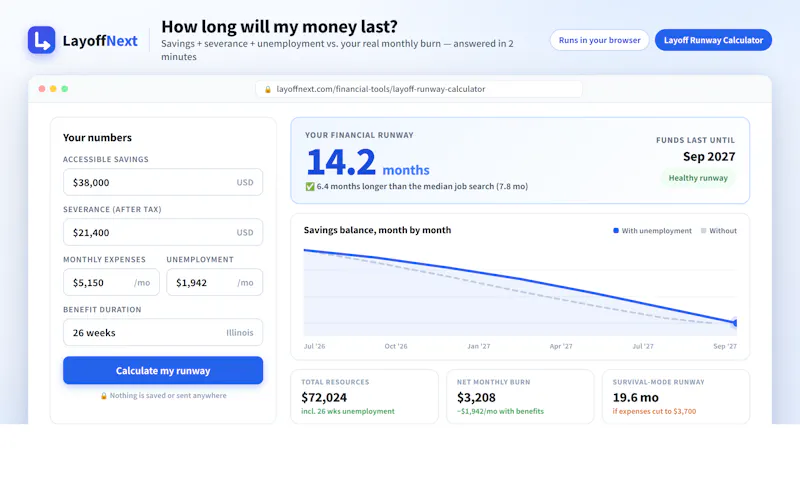
Task: Click 'if expenses cut to $3,700' note
Action: pos(654,411)
